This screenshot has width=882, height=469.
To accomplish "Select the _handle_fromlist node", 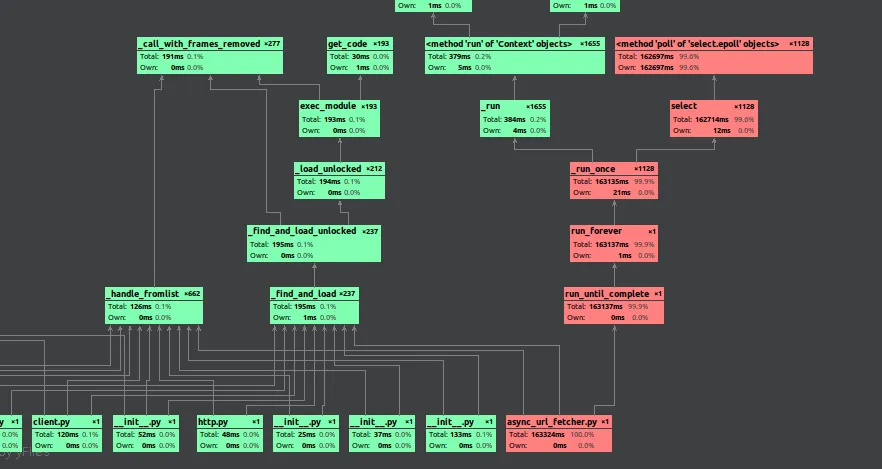I will point(154,306).
